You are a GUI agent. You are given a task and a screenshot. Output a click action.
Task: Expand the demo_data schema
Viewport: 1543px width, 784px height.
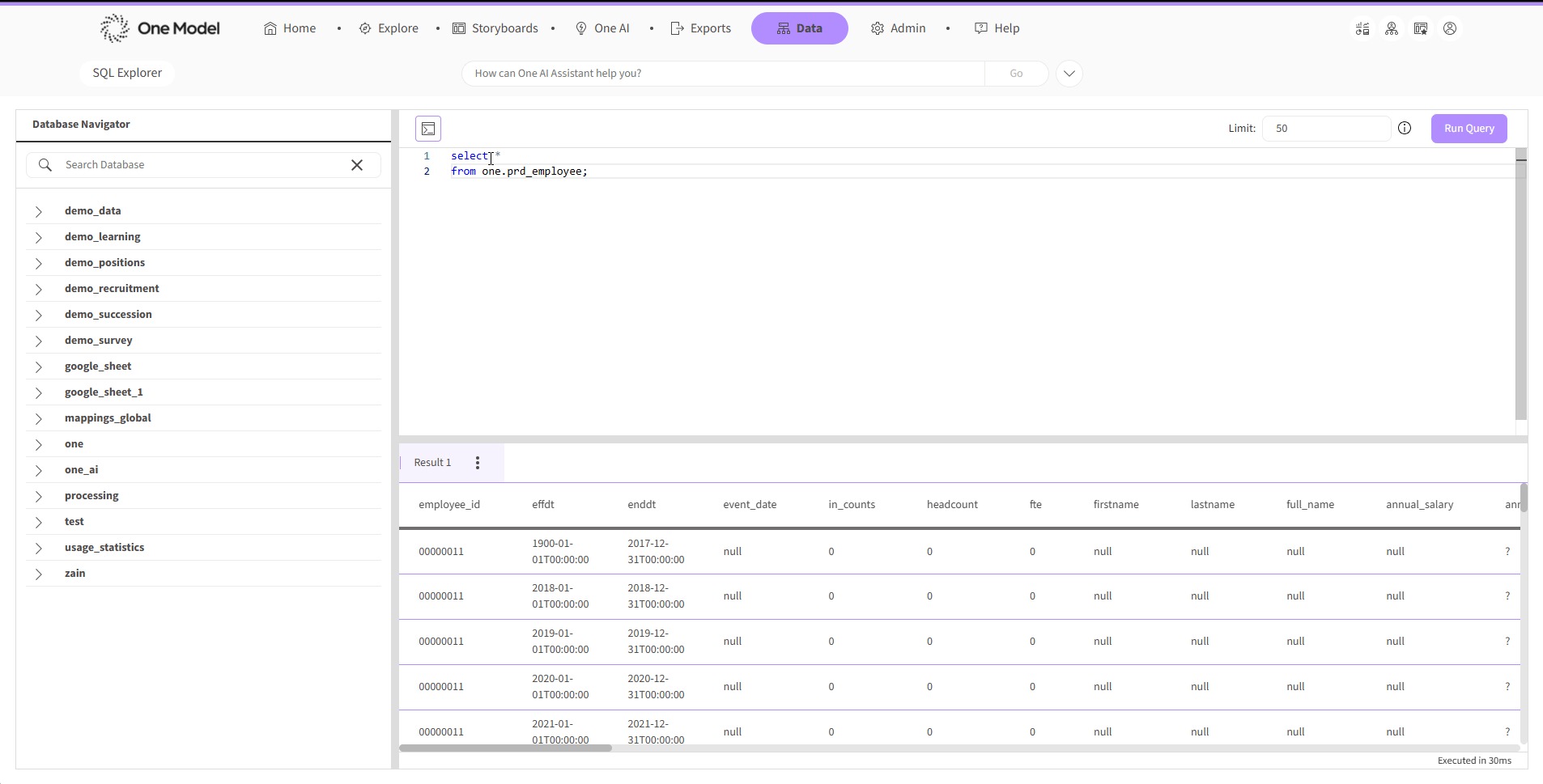39,211
